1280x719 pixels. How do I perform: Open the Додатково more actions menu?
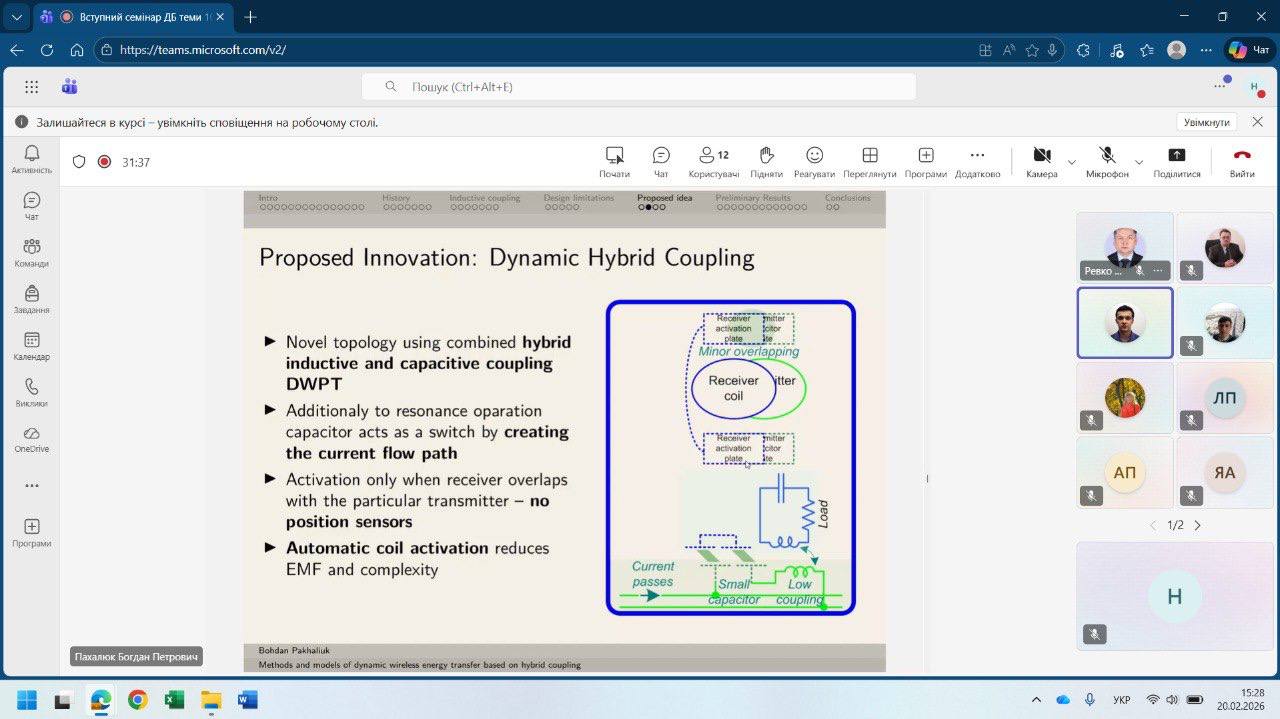(x=977, y=161)
